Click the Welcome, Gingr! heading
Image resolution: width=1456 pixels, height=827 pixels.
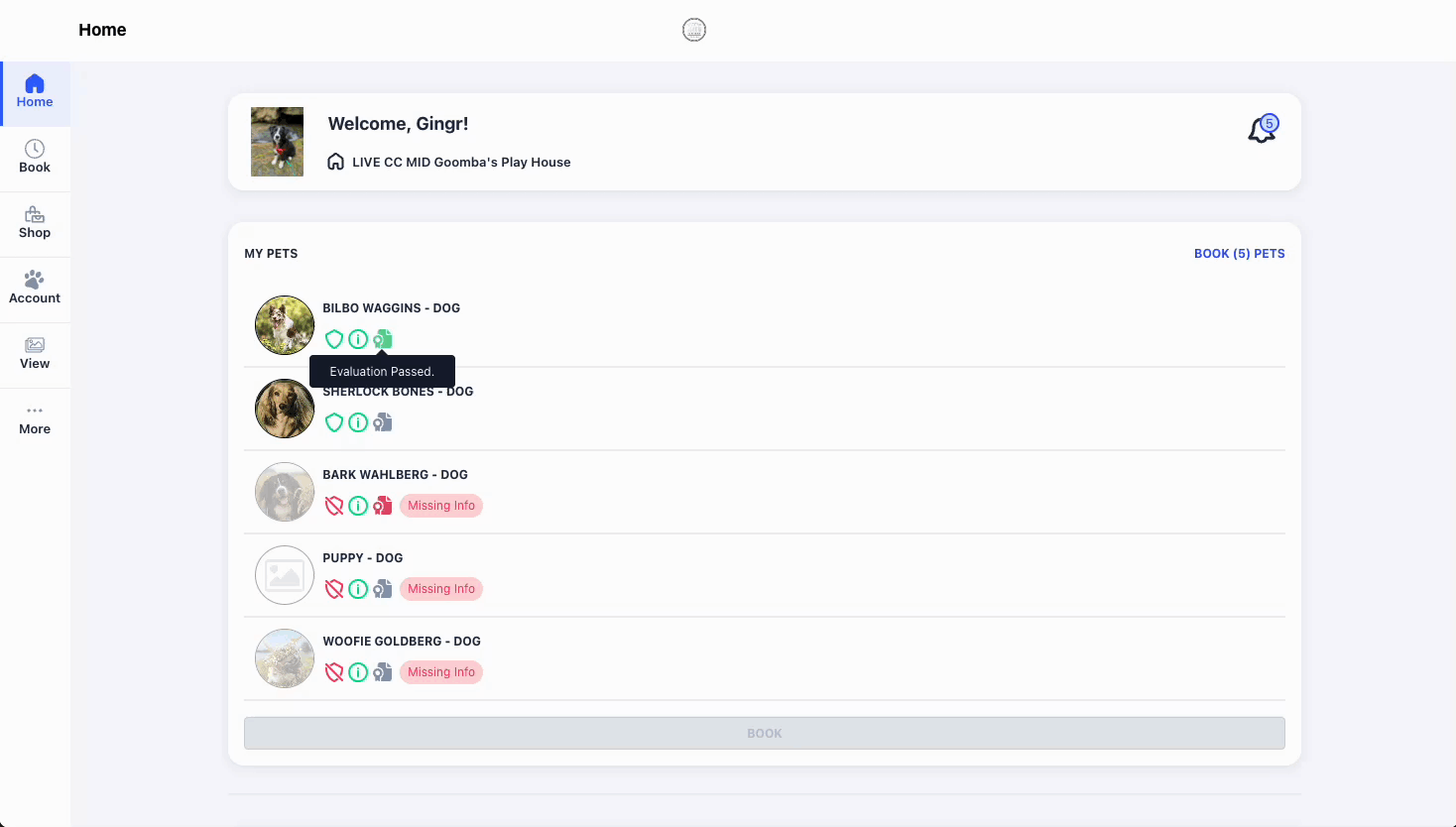click(x=398, y=124)
